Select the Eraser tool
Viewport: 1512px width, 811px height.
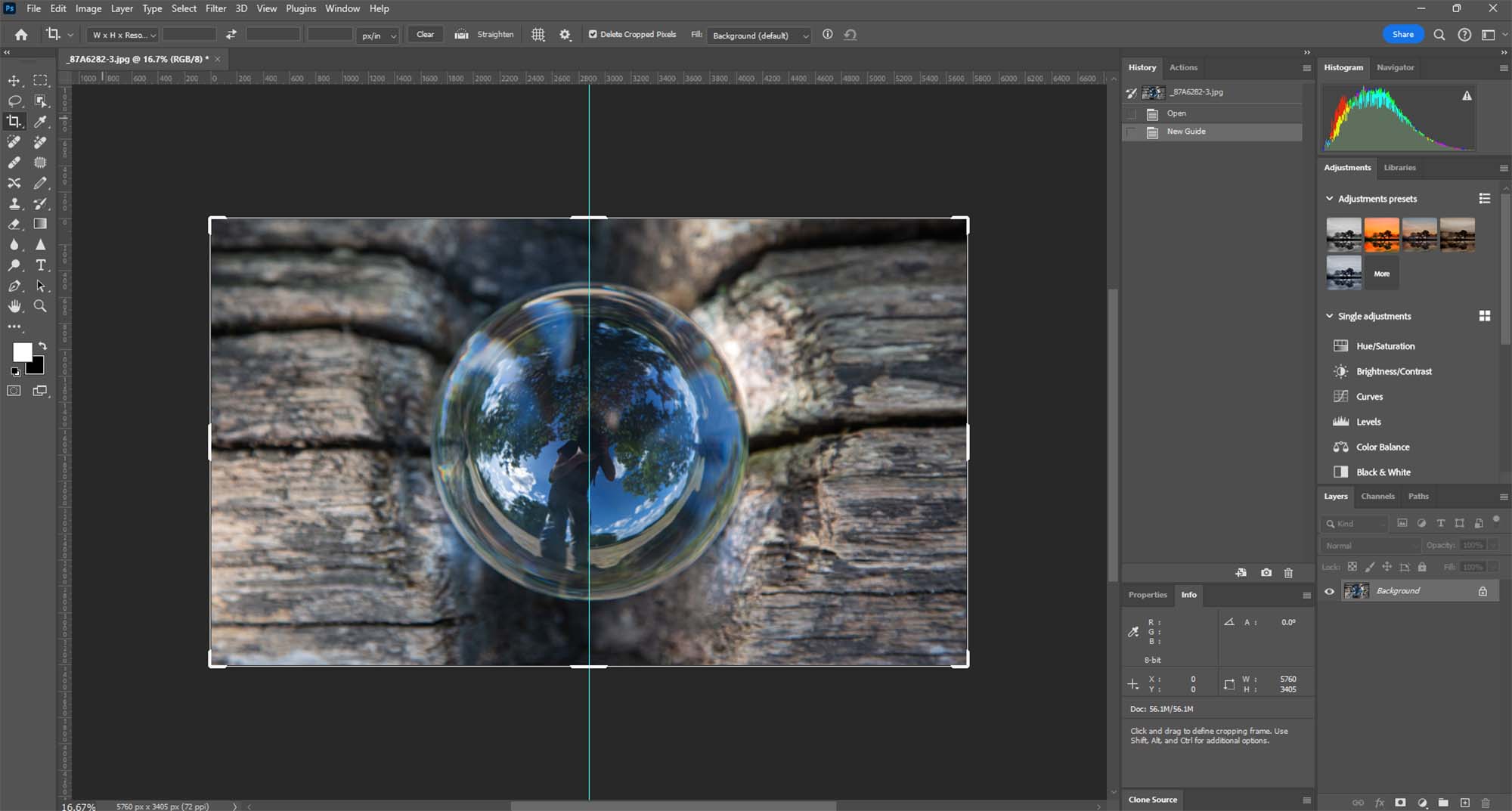14,224
